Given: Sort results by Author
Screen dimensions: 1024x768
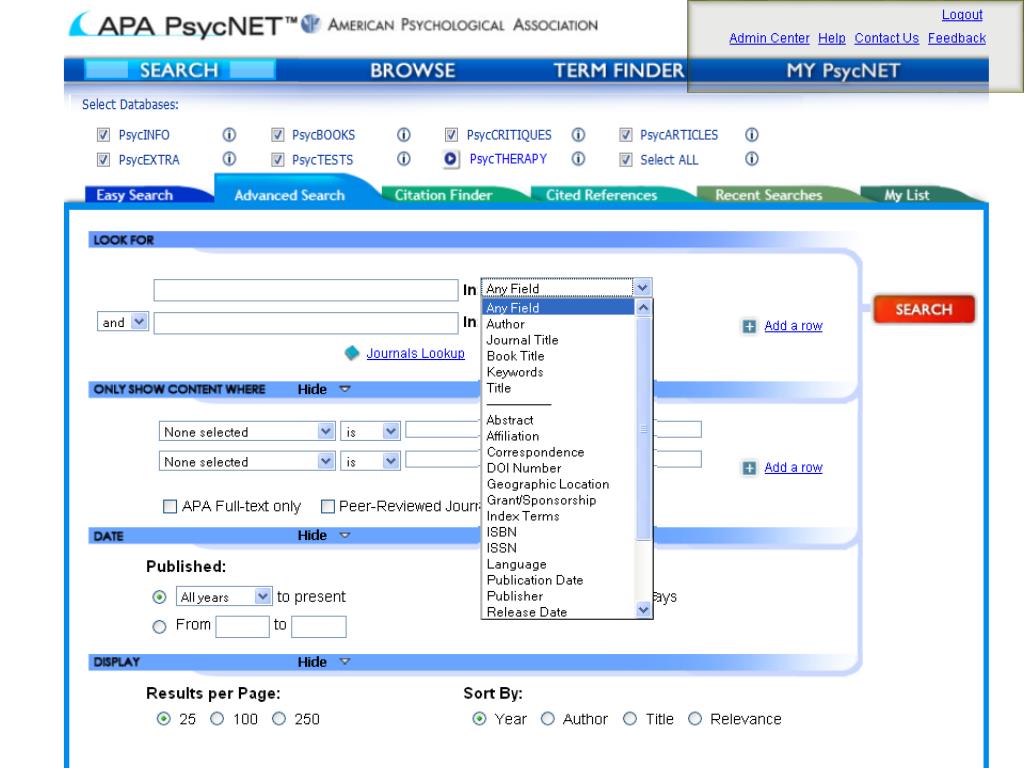Looking at the screenshot, I should point(547,719).
